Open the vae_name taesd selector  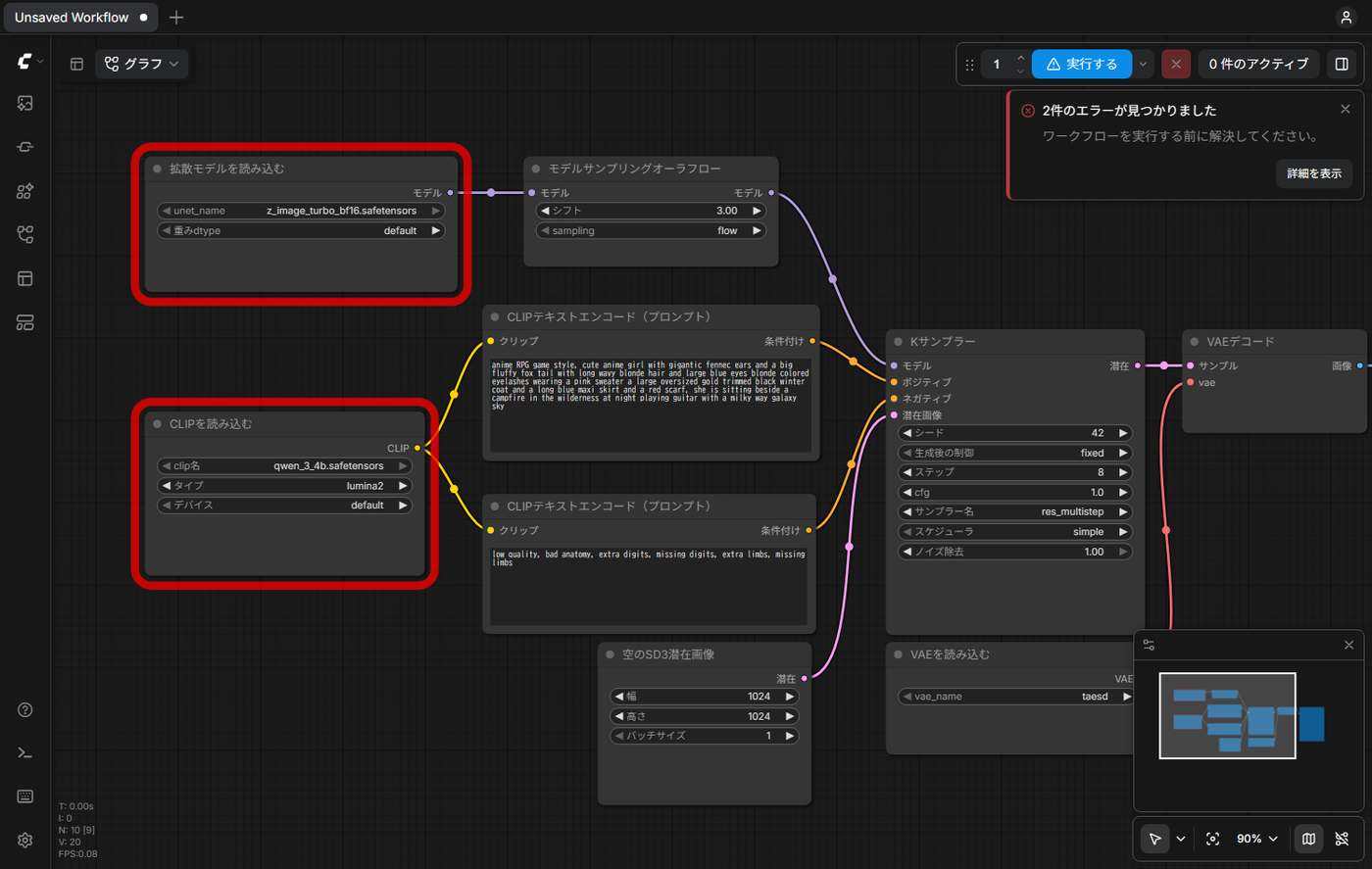pos(1016,697)
